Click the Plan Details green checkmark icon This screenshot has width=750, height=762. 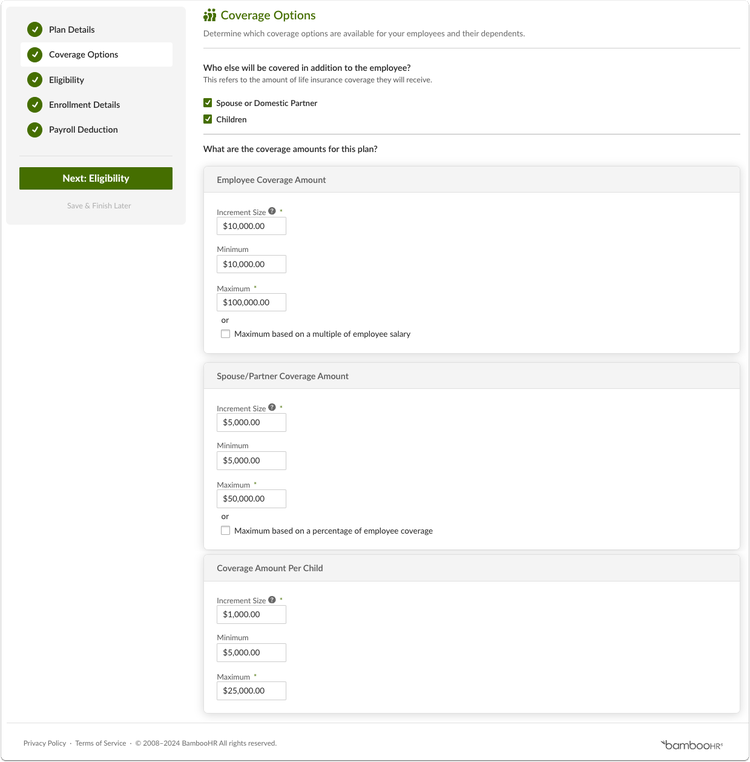(x=35, y=30)
